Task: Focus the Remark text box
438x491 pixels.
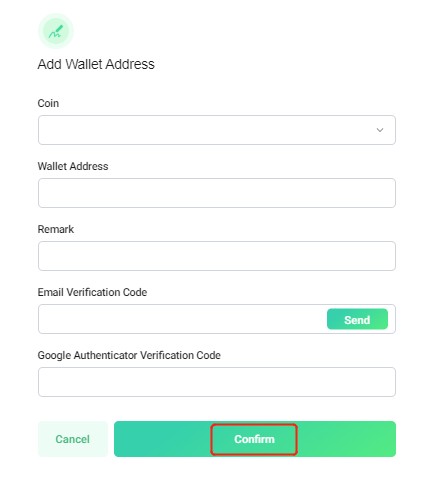Action: tap(217, 256)
